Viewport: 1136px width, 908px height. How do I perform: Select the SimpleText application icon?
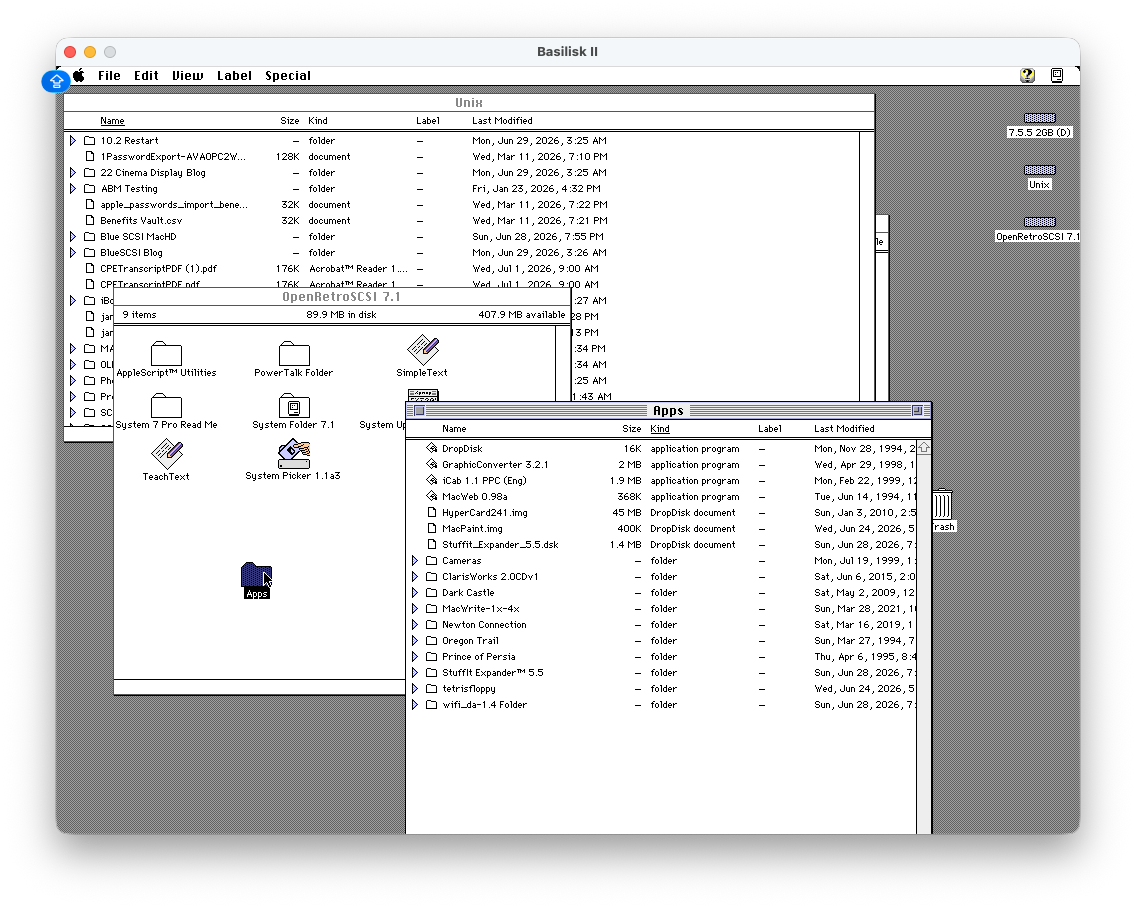423,350
